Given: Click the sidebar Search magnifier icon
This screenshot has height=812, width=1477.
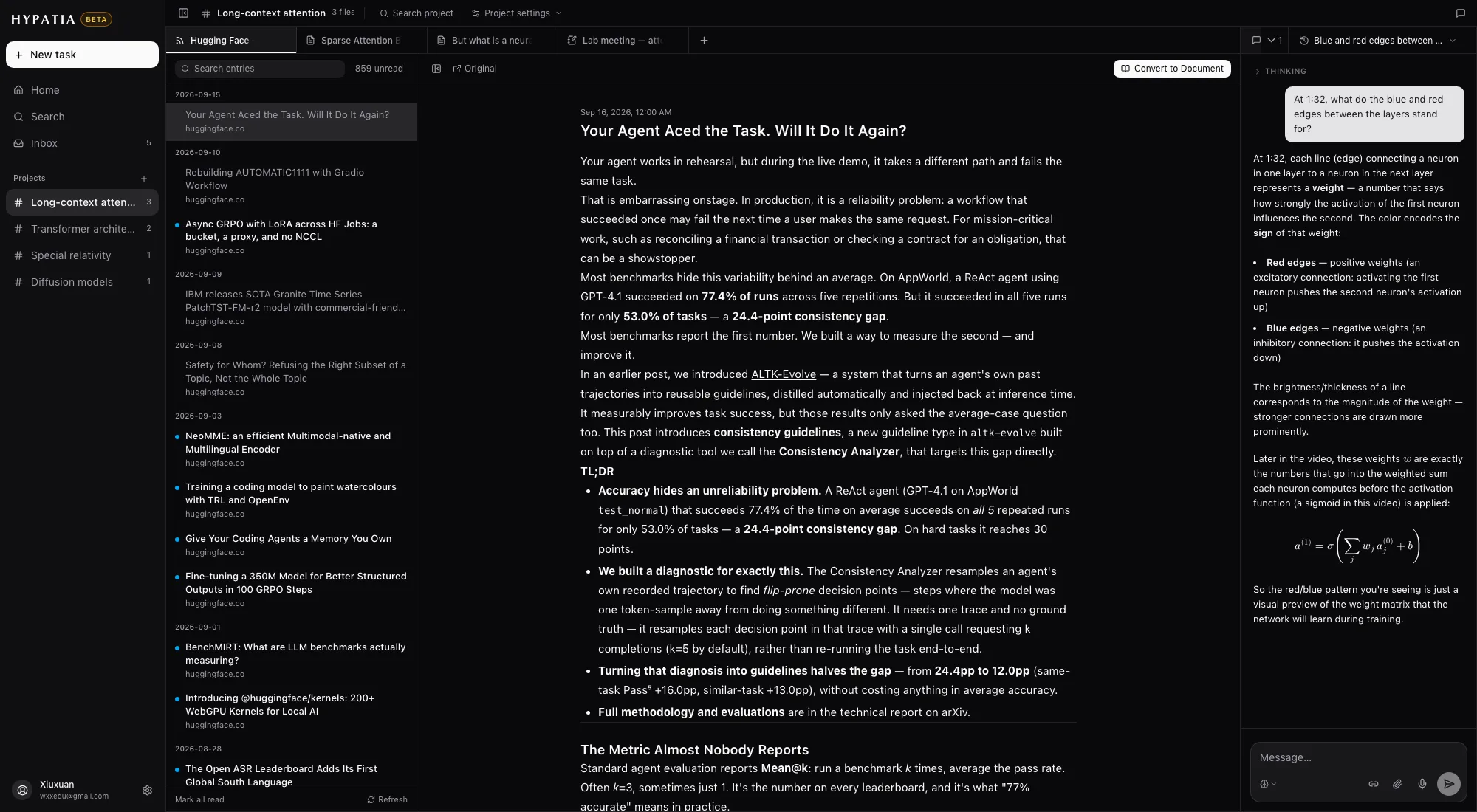Looking at the screenshot, I should pyautogui.click(x=18, y=117).
